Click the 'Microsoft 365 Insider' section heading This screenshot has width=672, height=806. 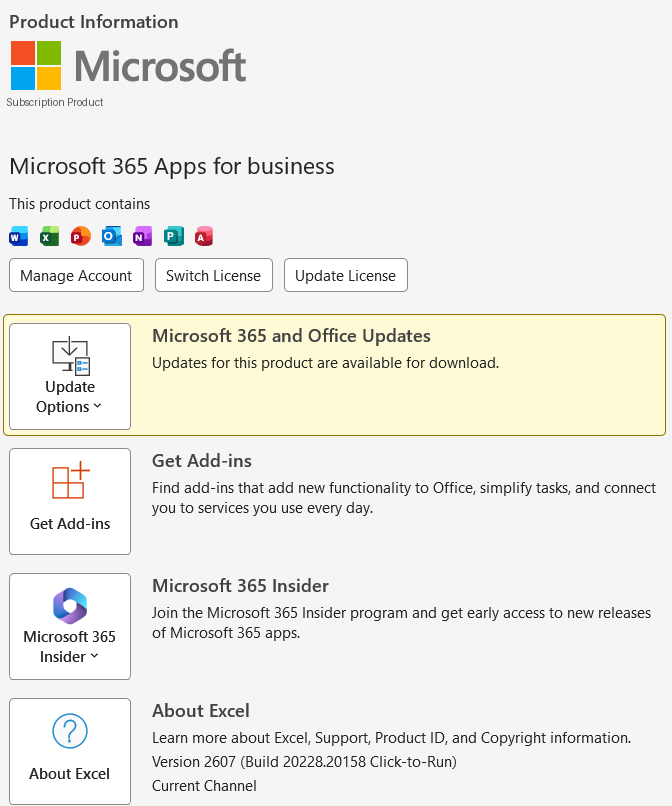[x=241, y=585]
